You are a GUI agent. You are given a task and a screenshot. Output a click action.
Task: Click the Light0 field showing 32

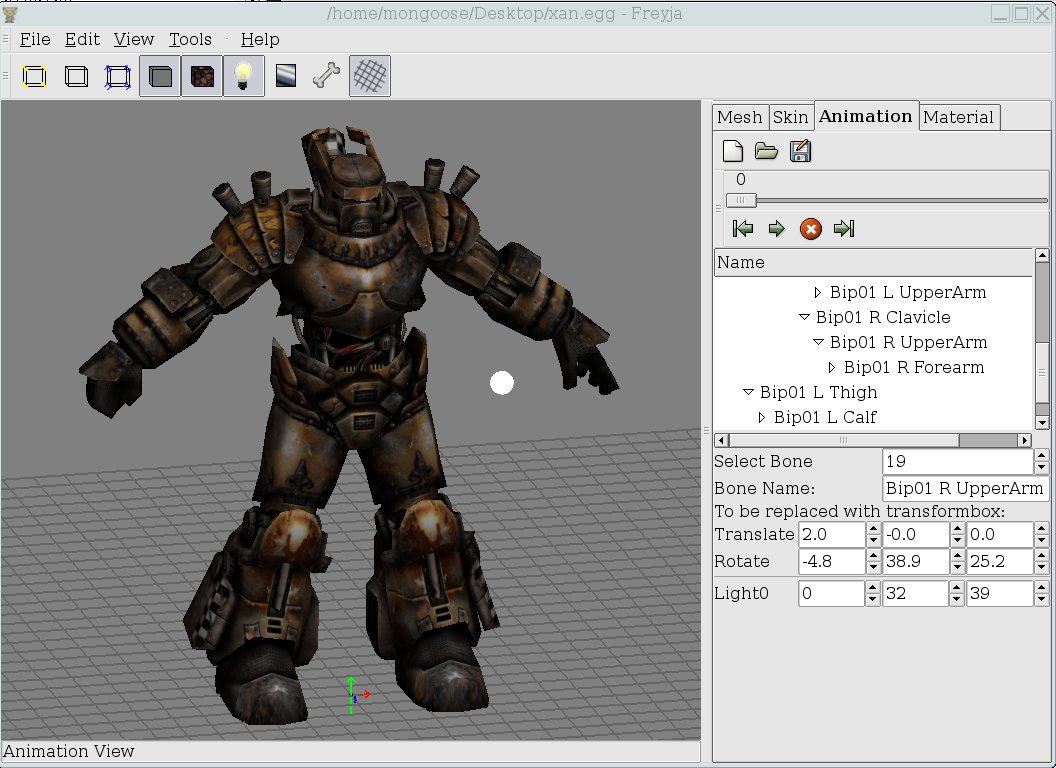click(917, 594)
